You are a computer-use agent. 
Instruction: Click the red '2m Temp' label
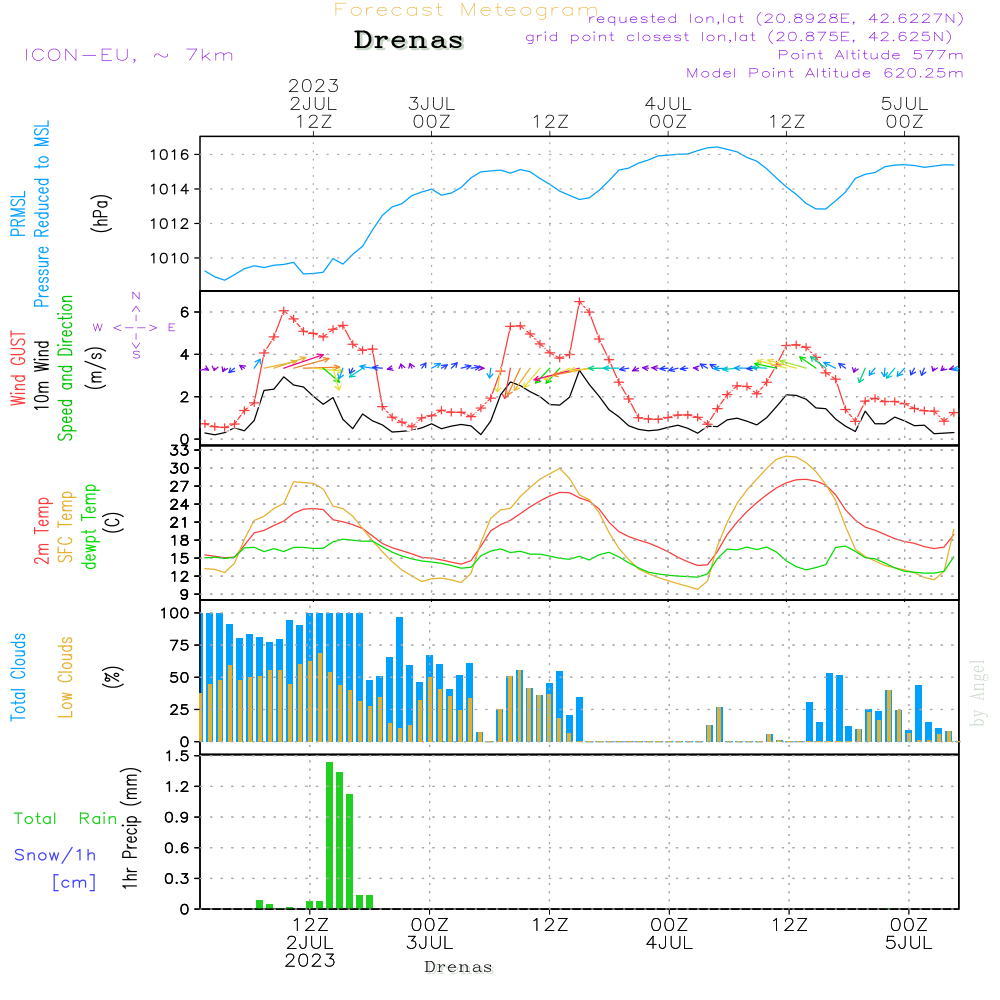click(41, 531)
